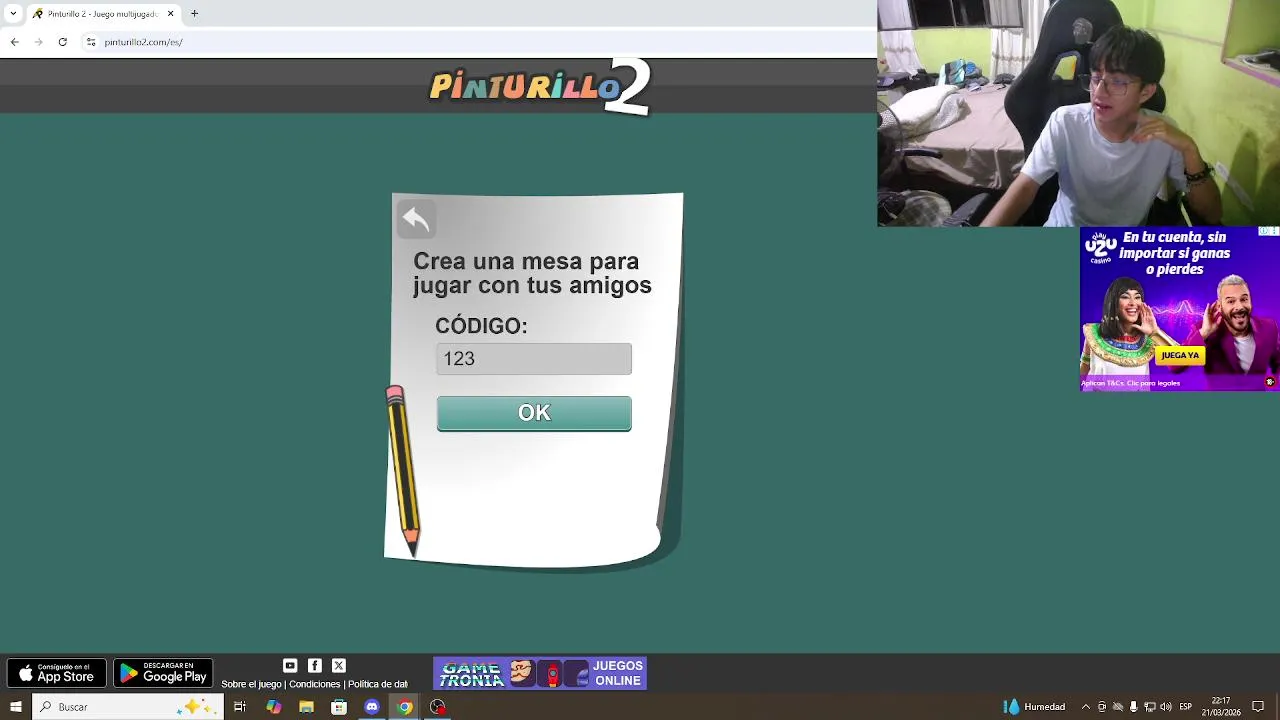The height and width of the screenshot is (720, 1280).
Task: Open the 'Sobre el juego' link
Action: coord(251,684)
